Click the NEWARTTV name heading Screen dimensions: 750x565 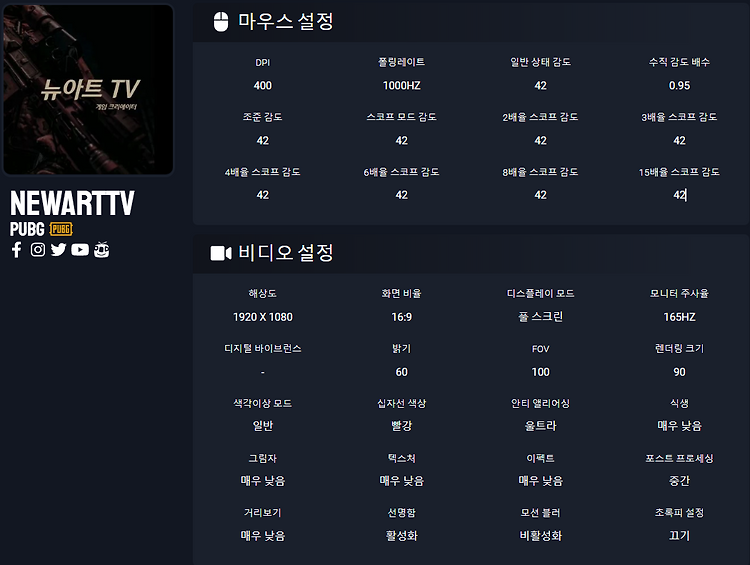point(72,203)
